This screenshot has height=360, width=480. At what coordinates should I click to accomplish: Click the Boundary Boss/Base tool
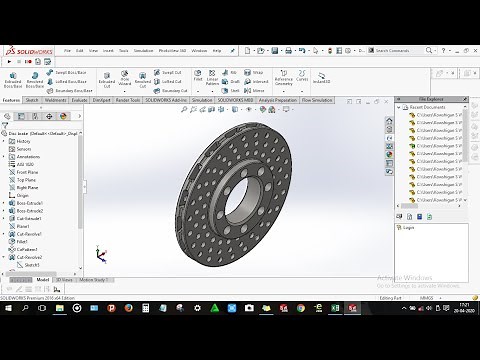[x=70, y=91]
